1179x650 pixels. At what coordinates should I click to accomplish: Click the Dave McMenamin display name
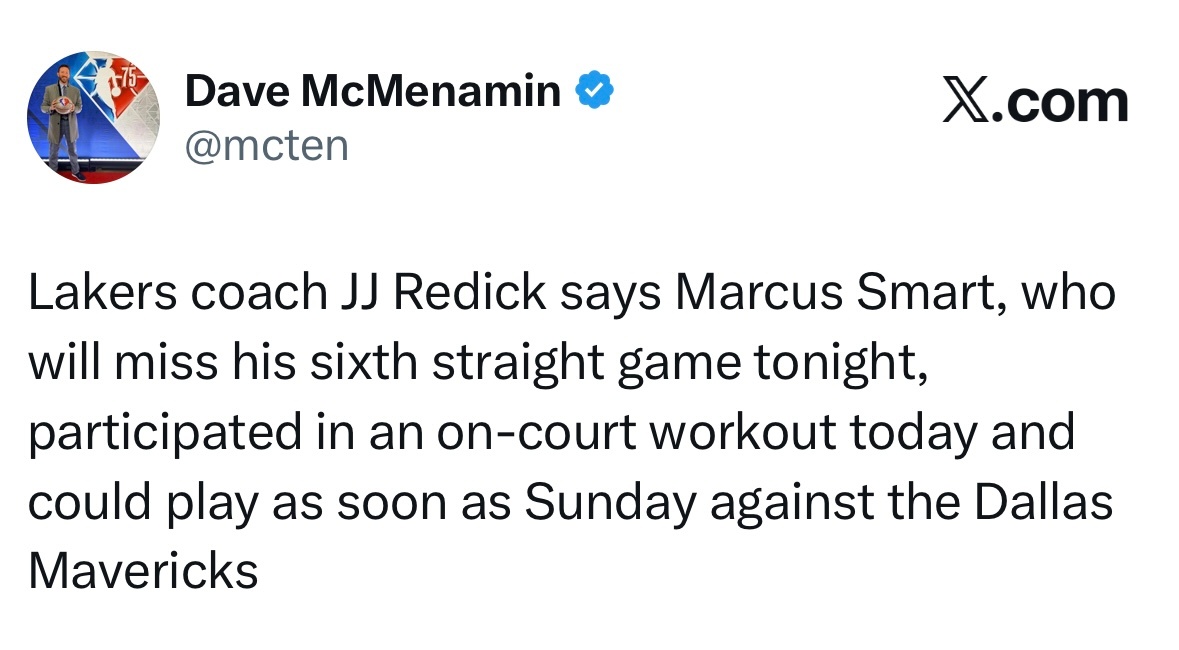(x=373, y=92)
